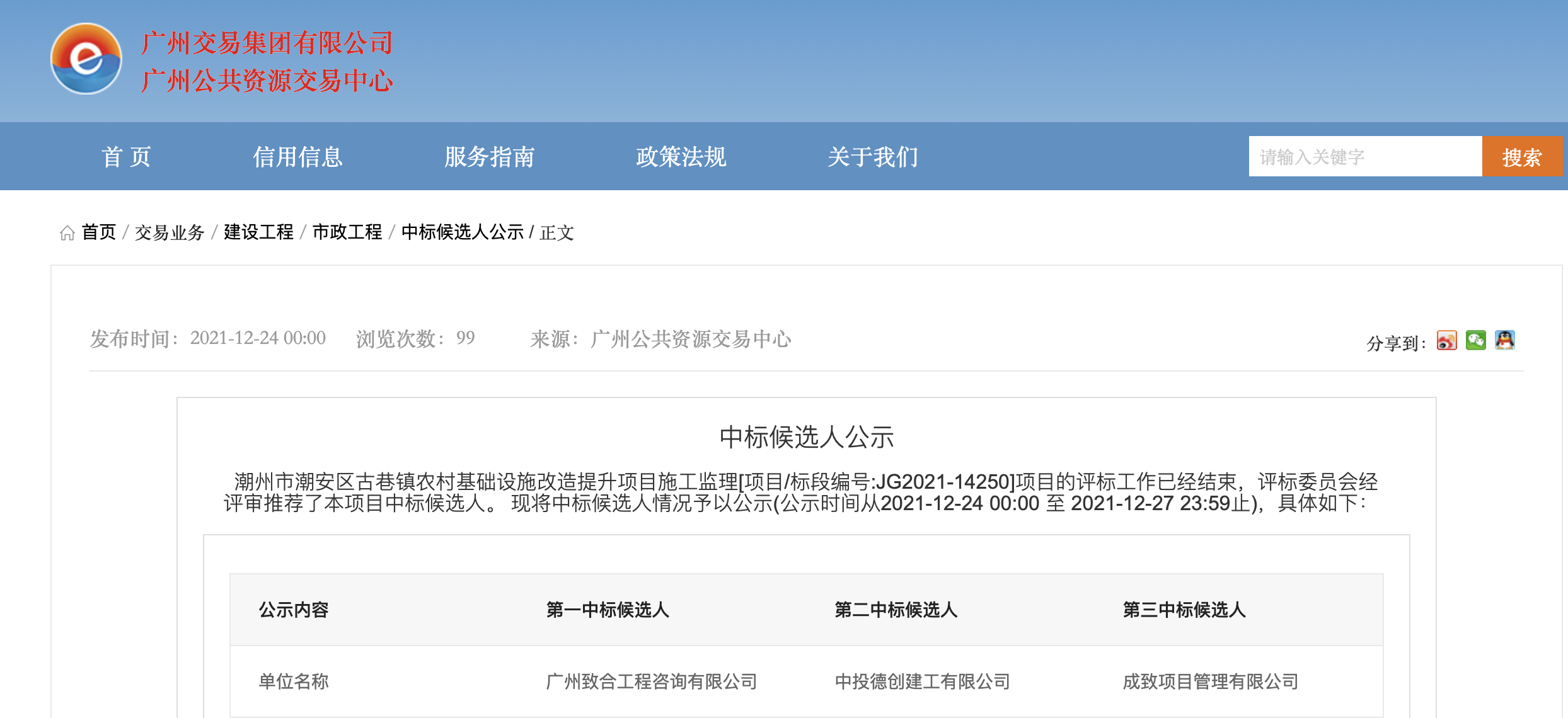
Task: Open 信用信息 navigation menu
Action: click(297, 157)
